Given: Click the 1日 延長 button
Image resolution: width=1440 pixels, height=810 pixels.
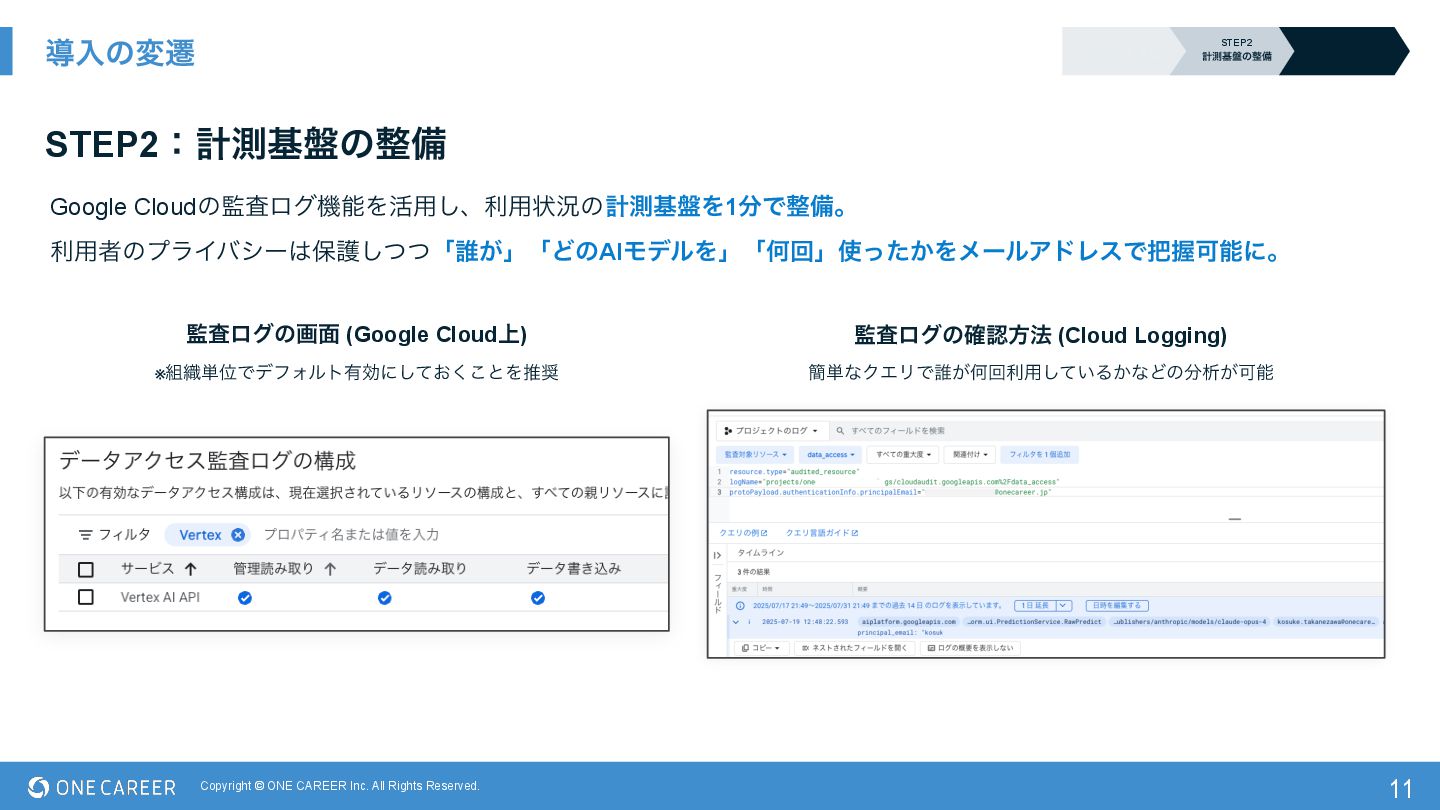Looking at the screenshot, I should point(1034,606).
